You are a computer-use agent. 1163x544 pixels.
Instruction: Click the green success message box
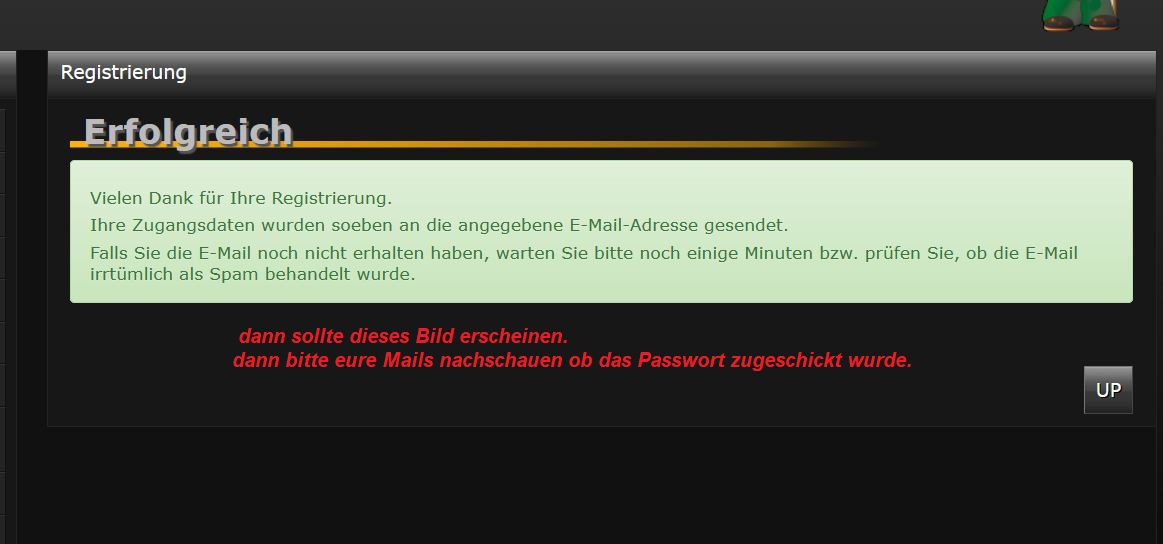[601, 232]
